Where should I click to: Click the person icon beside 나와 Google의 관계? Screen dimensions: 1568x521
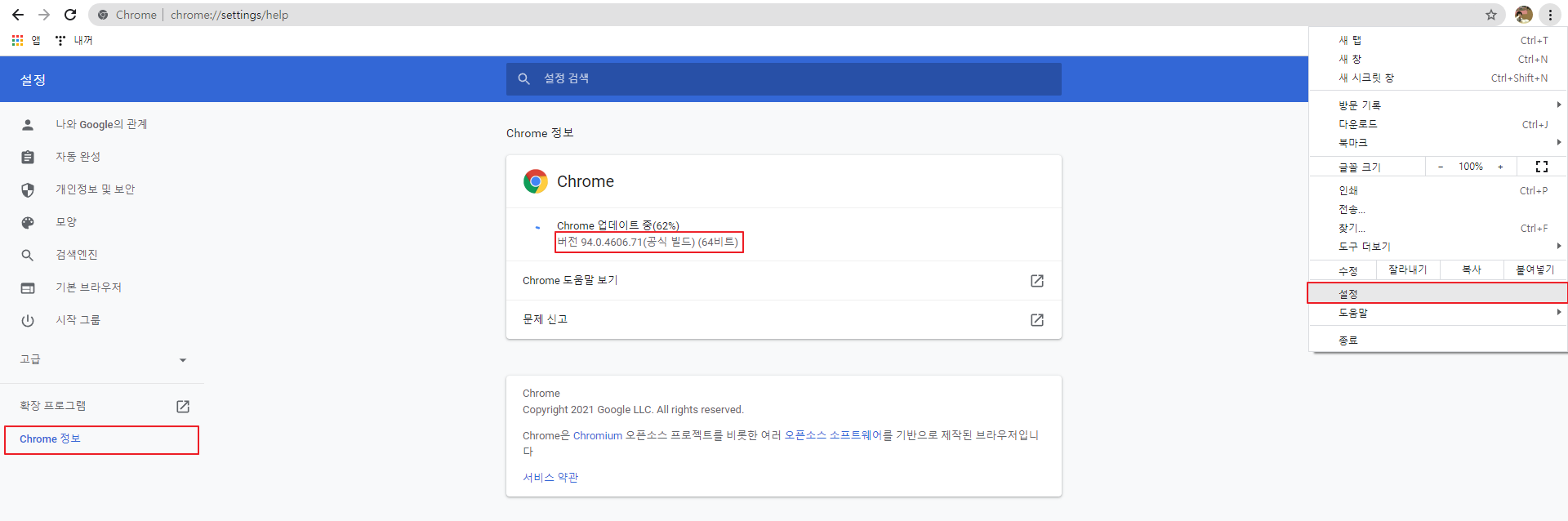tap(28, 125)
